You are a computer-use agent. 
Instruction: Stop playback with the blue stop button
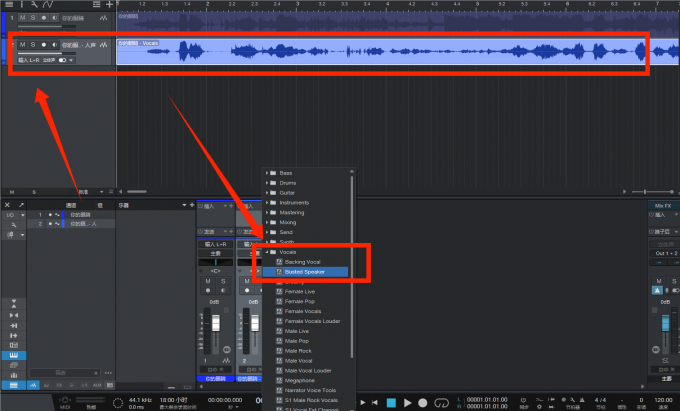(391, 403)
